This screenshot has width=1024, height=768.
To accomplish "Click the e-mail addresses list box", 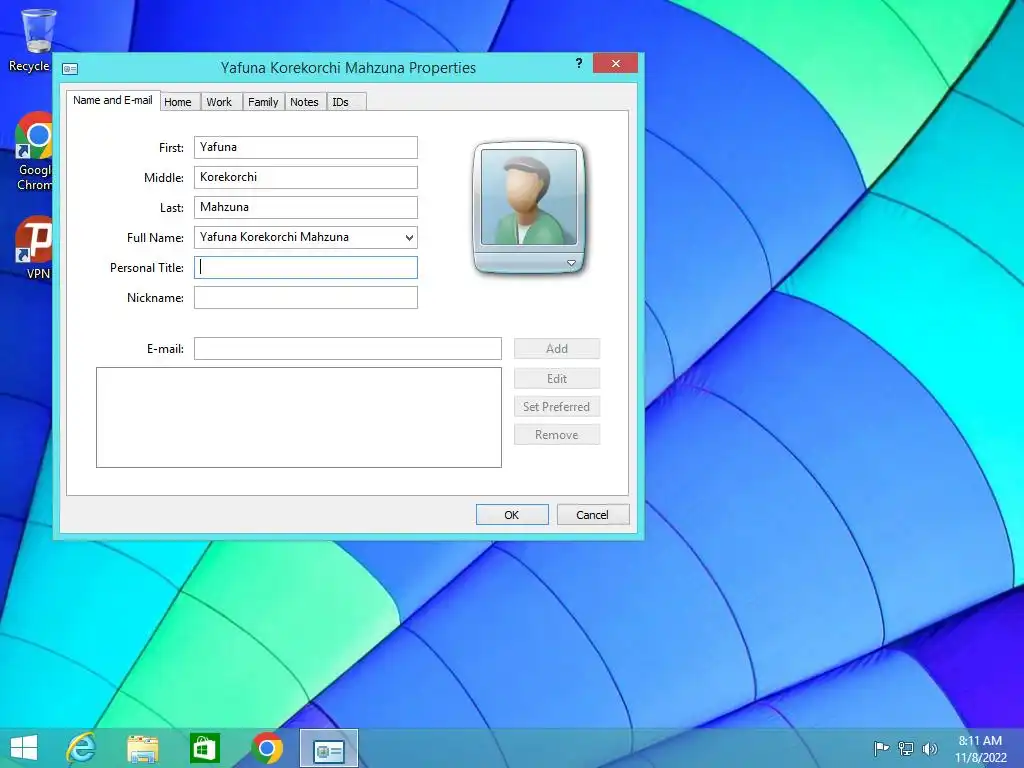I will point(299,417).
